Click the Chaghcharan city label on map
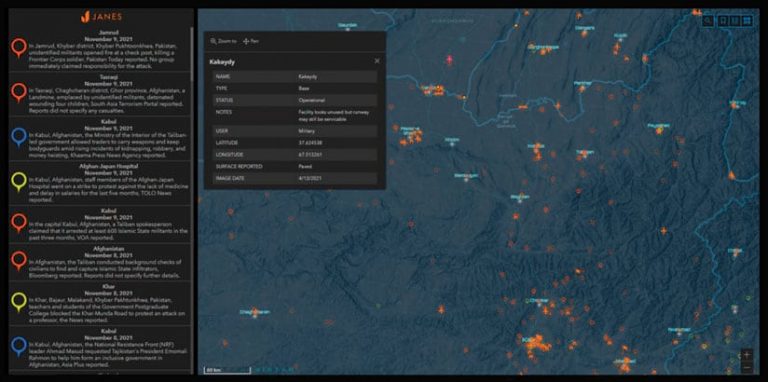 coord(255,311)
